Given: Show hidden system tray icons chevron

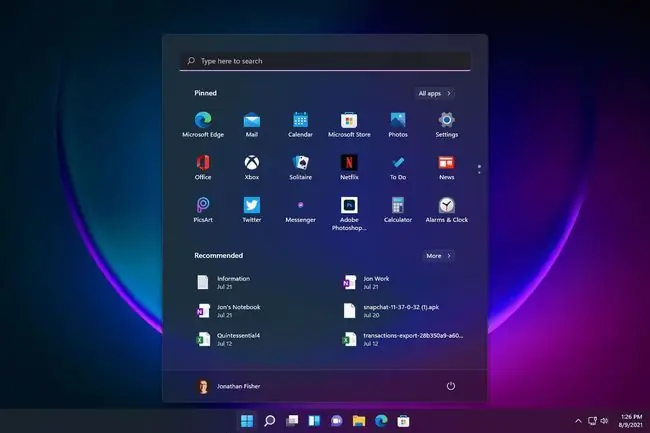Looking at the screenshot, I should coord(578,421).
